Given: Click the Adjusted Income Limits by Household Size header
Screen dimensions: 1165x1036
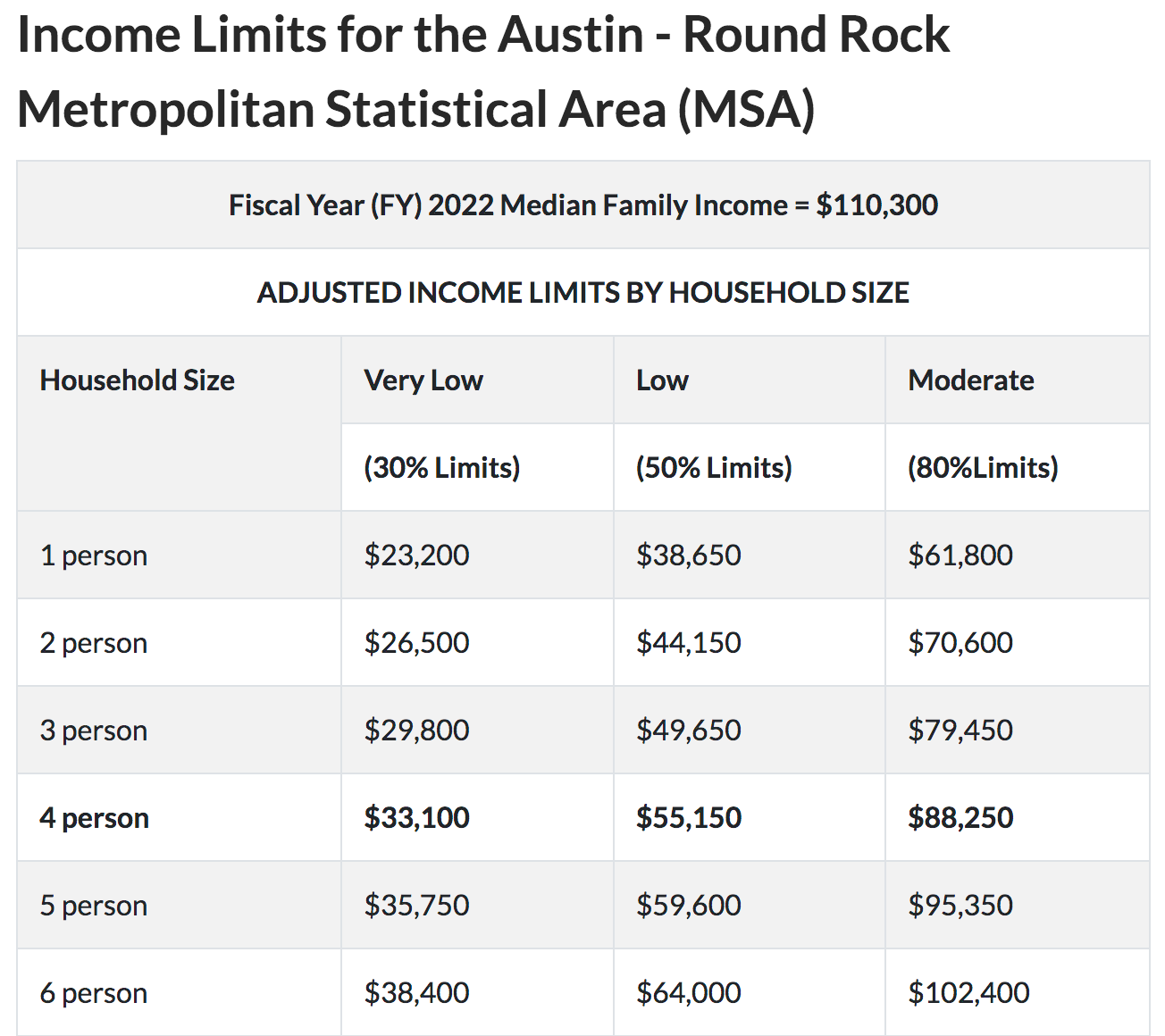Looking at the screenshot, I should 583,292.
